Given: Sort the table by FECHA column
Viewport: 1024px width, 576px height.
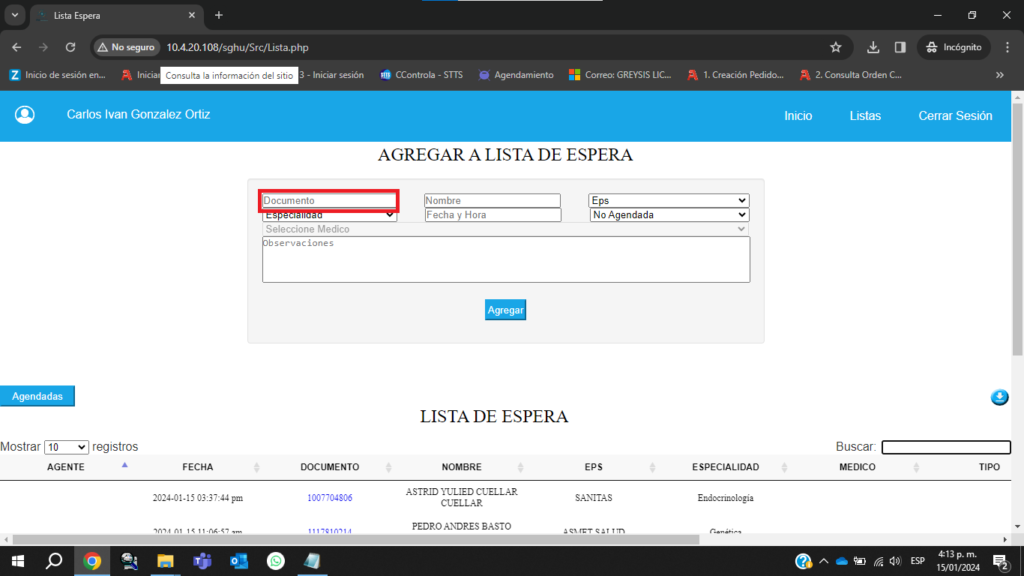Looking at the screenshot, I should (x=197, y=467).
